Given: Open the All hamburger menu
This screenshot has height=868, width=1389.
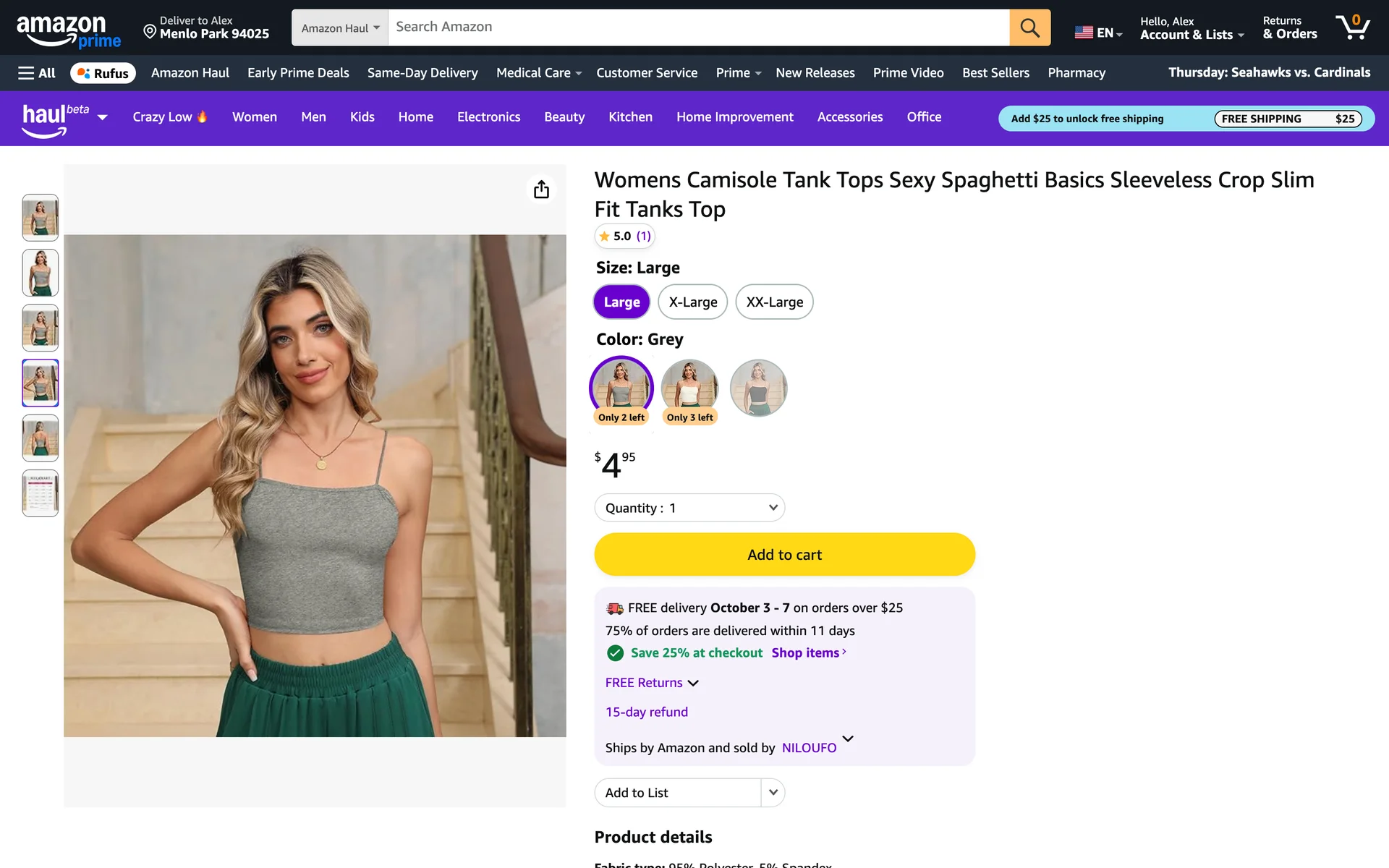Looking at the screenshot, I should [37, 73].
